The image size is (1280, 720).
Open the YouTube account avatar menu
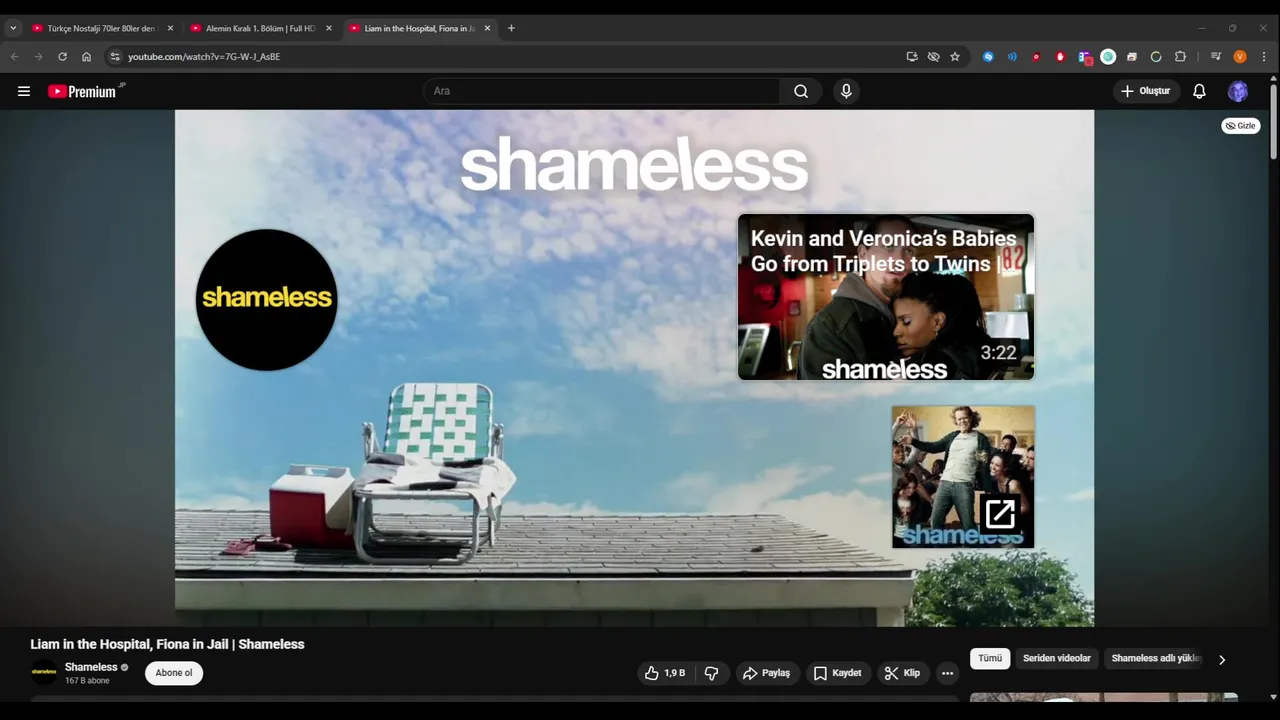(x=1238, y=91)
